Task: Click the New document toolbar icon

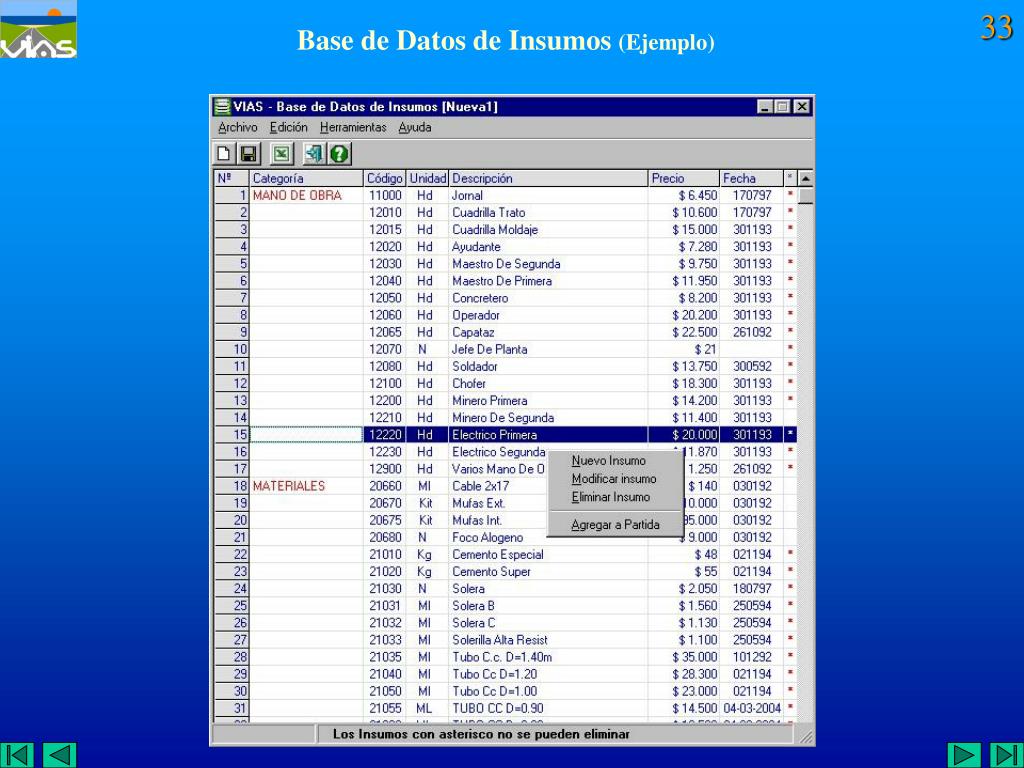Action: 224,154
